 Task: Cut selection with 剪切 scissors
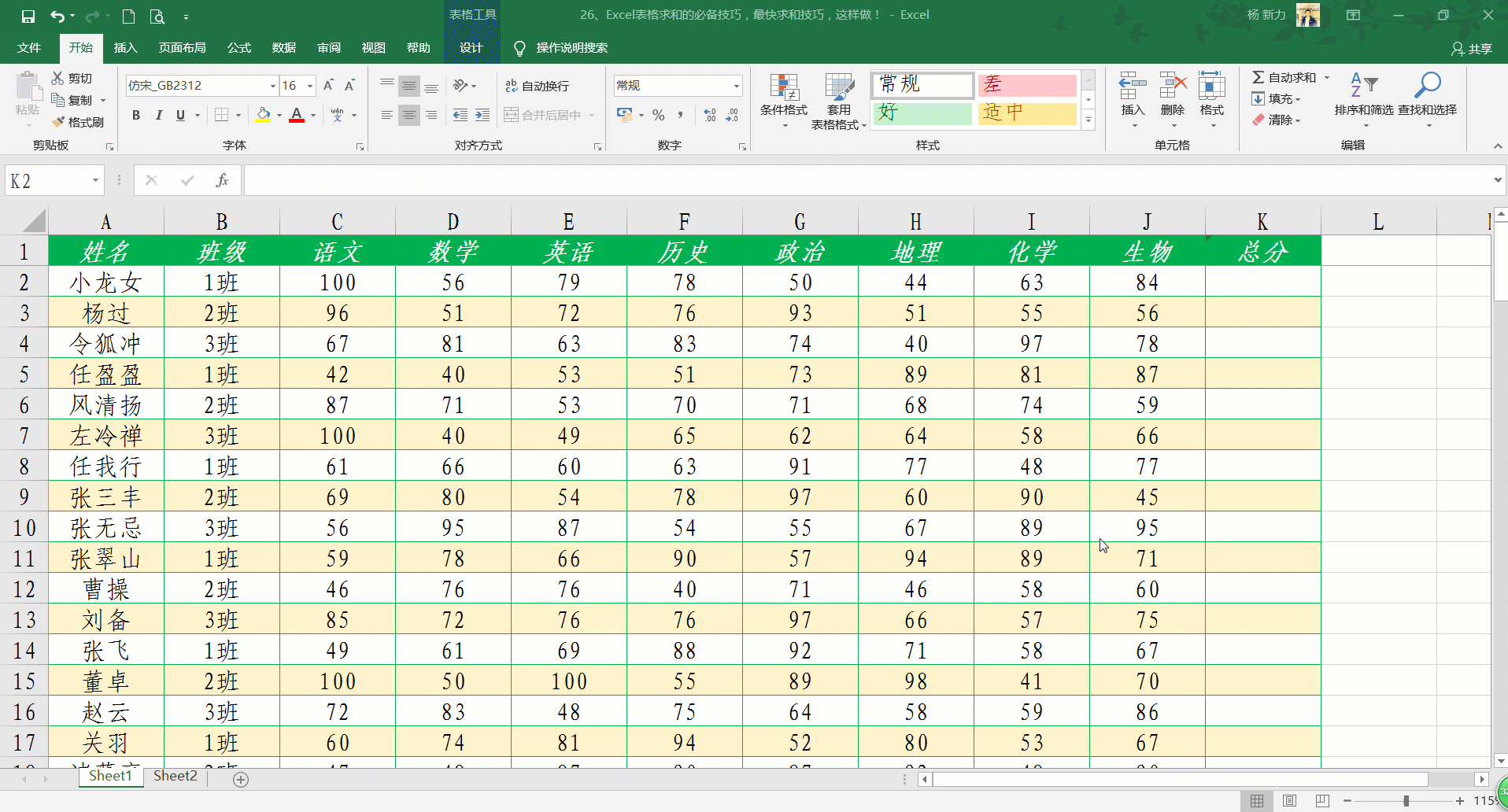(x=72, y=78)
